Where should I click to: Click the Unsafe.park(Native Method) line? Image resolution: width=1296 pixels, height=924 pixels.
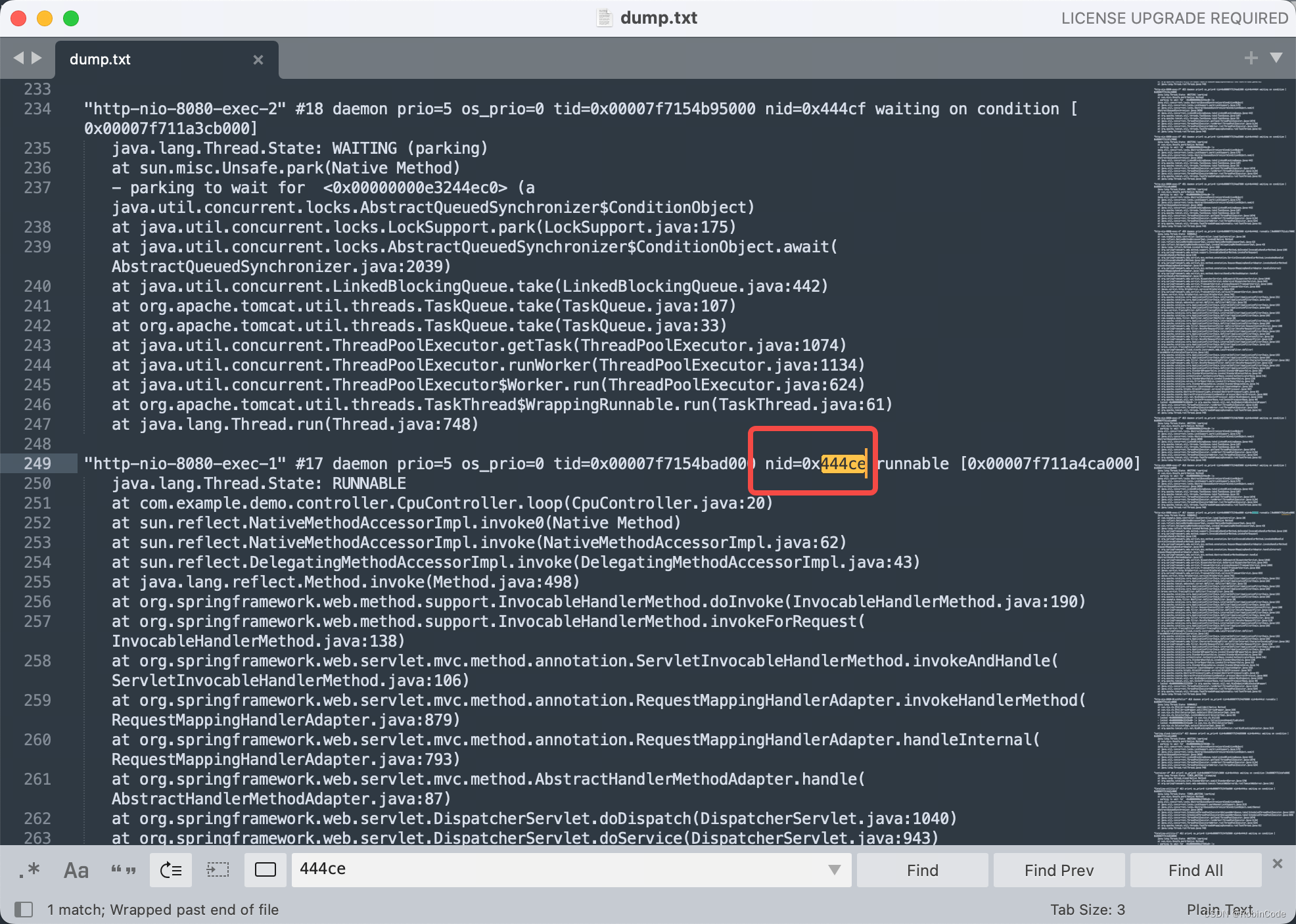[286, 168]
